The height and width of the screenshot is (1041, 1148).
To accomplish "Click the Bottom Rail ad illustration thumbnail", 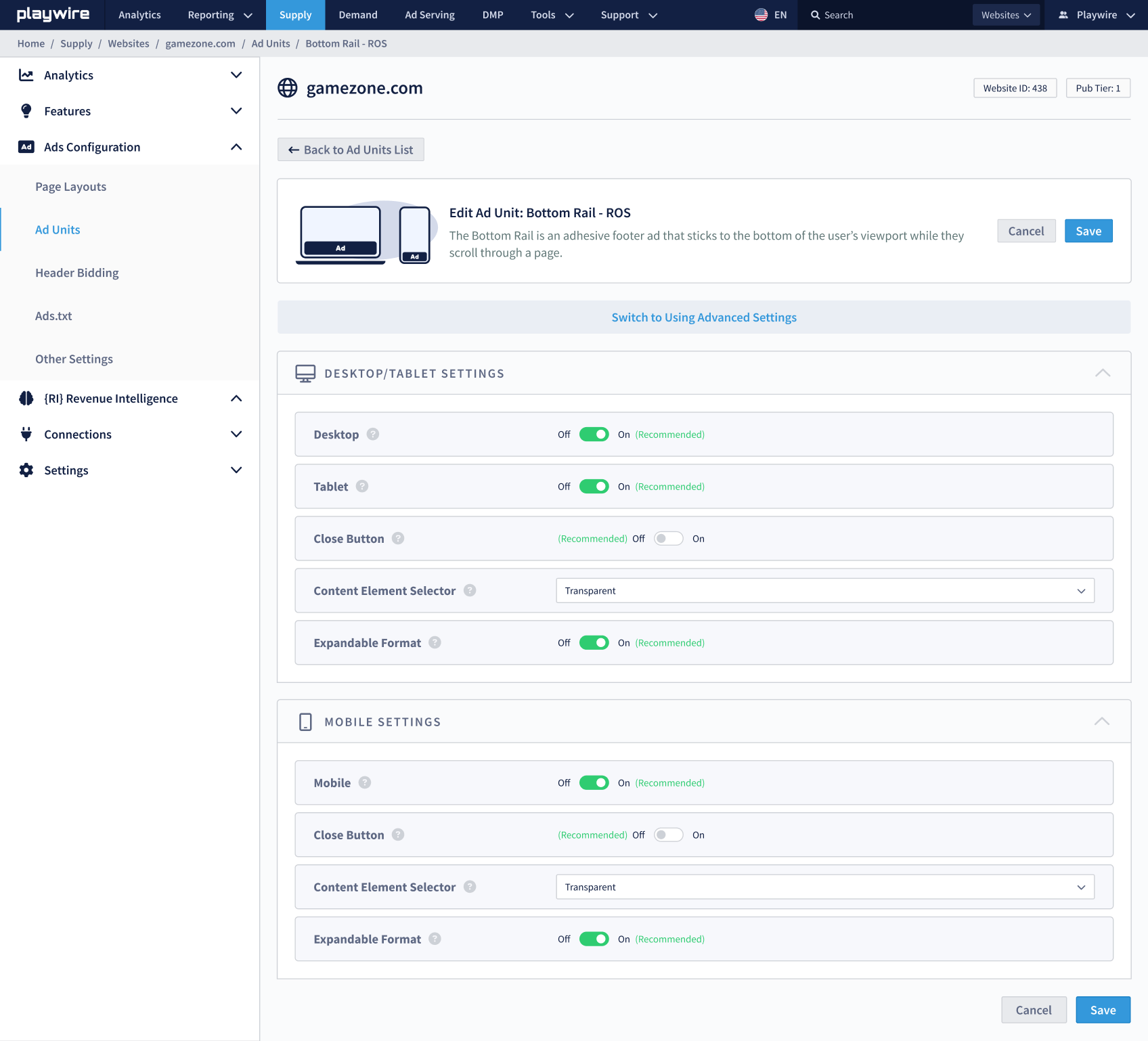I will 366,232.
